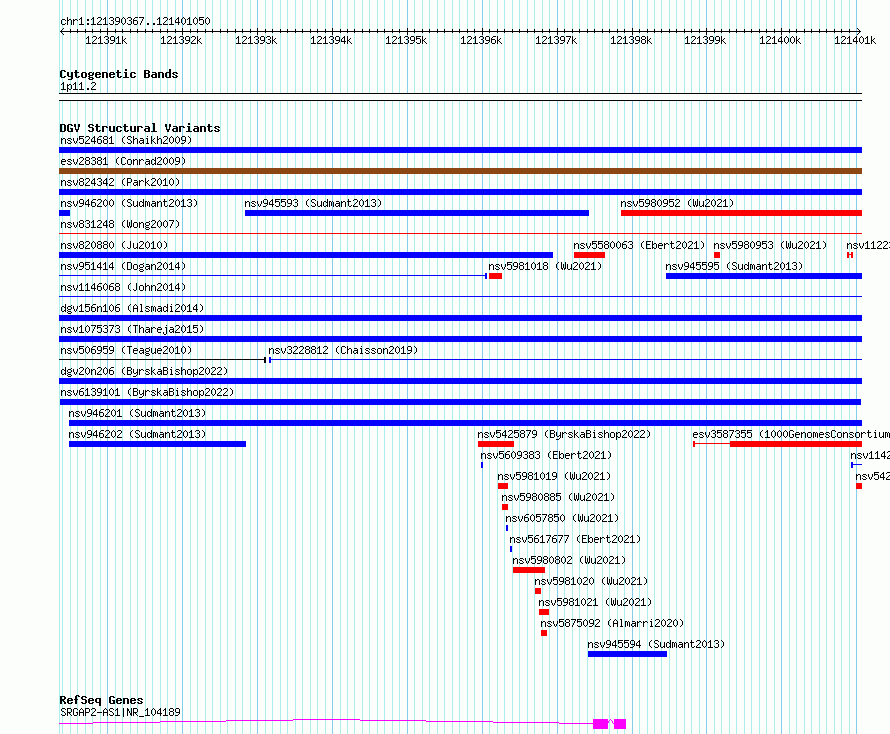
Task: Click the 121398k ruler position
Action: coord(631,40)
